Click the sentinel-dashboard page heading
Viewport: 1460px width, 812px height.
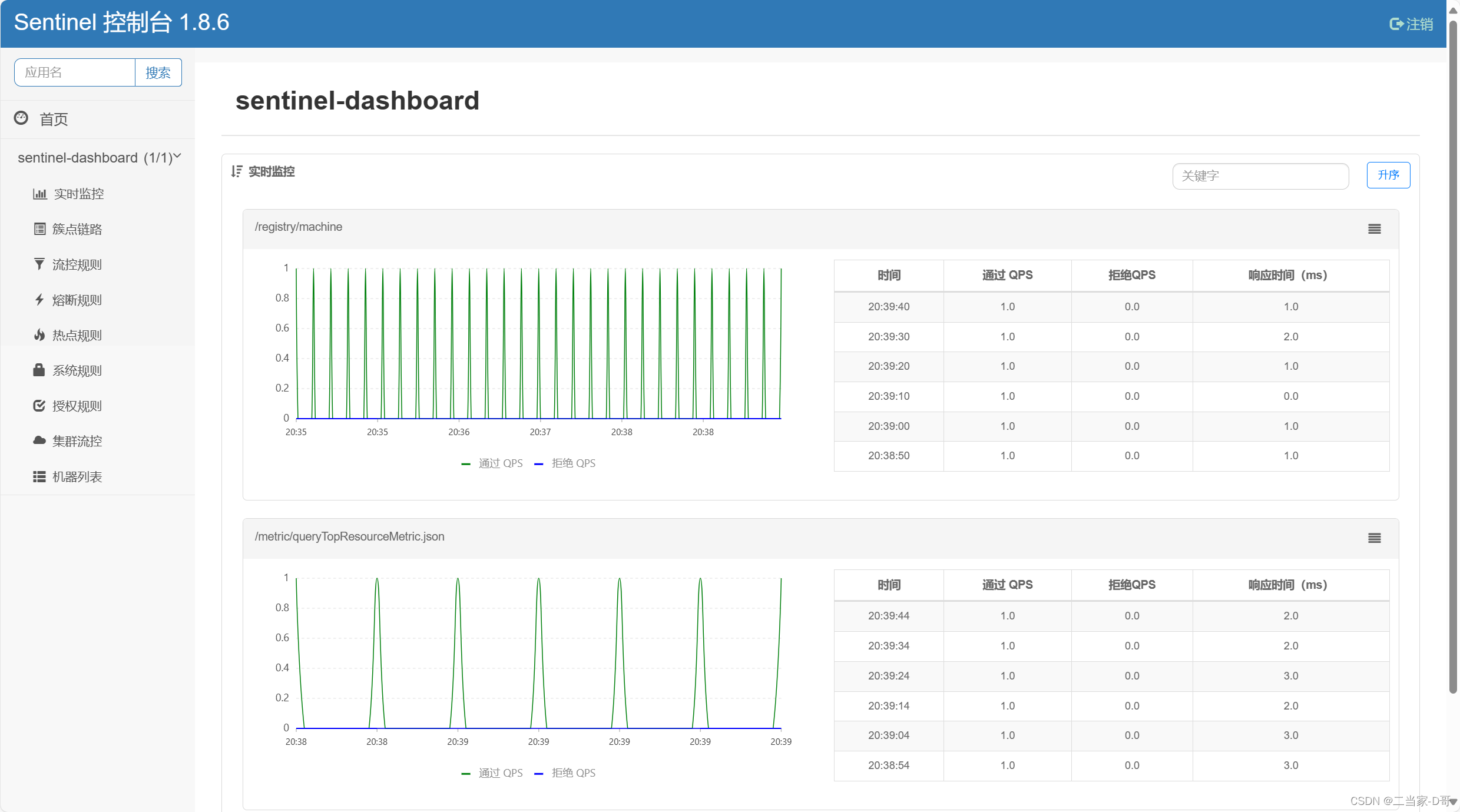pyautogui.click(x=357, y=101)
